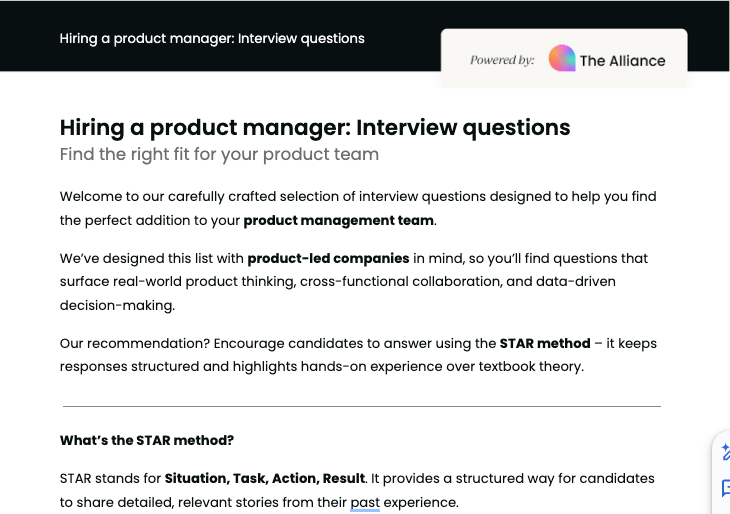Click bold "Situation, Task, Action, Result" text

(264, 478)
